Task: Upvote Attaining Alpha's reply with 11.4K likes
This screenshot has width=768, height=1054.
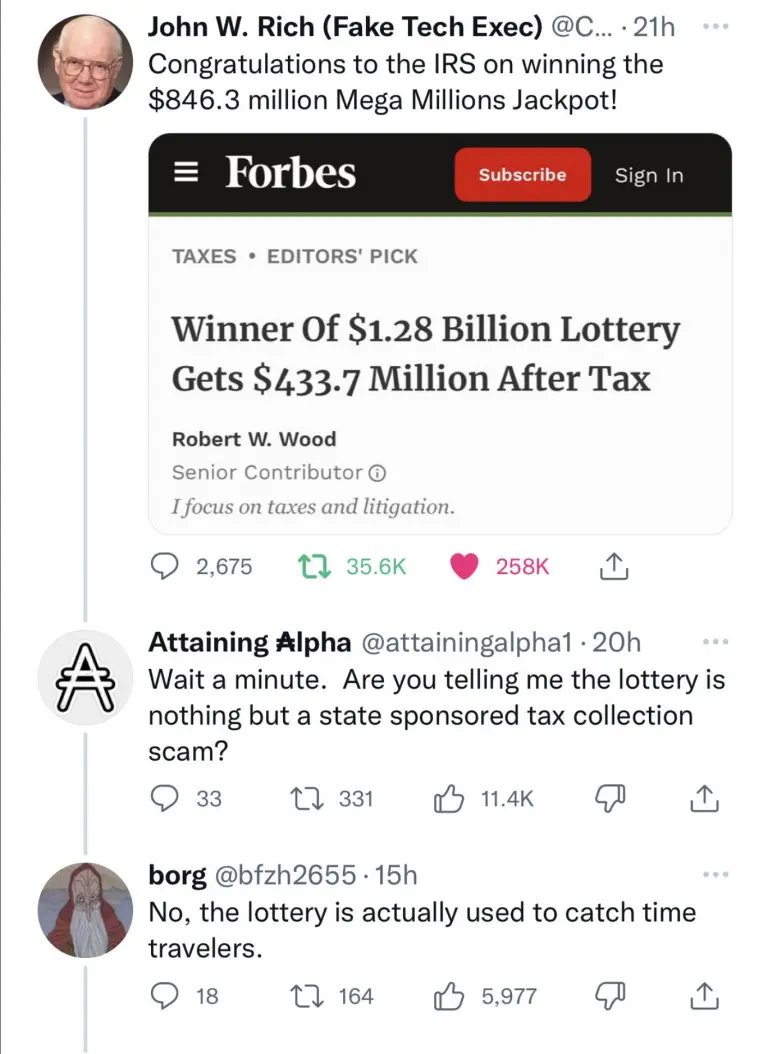Action: (448, 798)
